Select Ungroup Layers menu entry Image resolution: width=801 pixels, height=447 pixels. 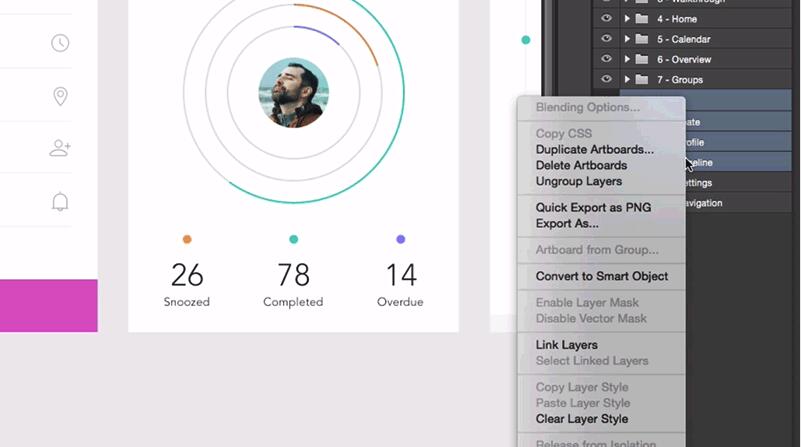[579, 181]
